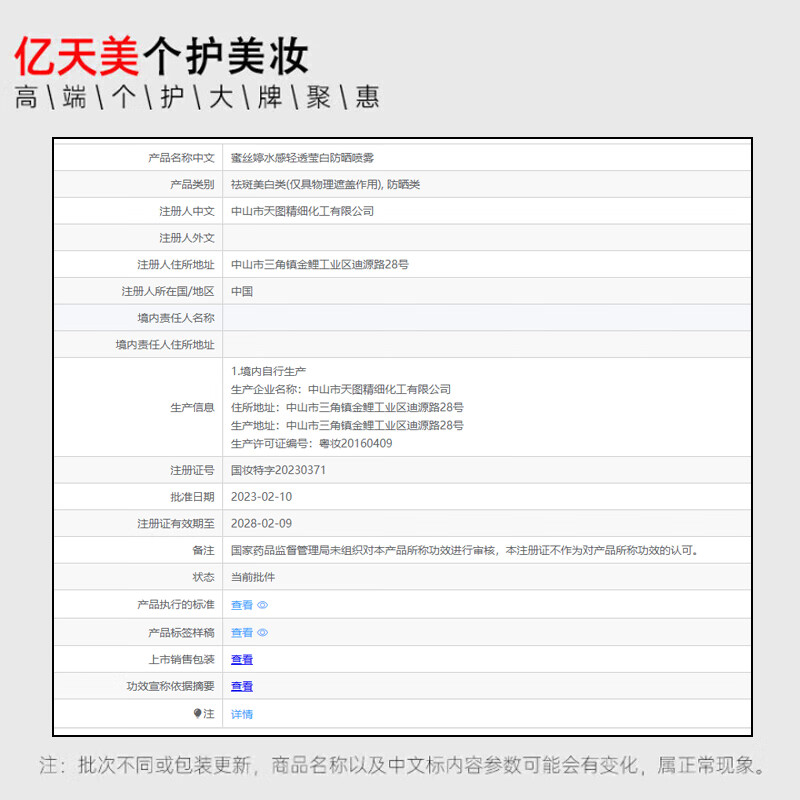Image resolution: width=800 pixels, height=800 pixels.
Task: Select product name 蜜丝婷水感轻透莹白防晒喷雾
Action: (x=302, y=158)
